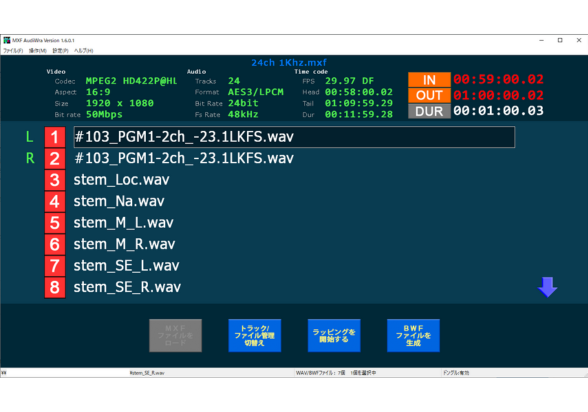Click the red track 7 number badge
Screen dimensions: 588x412
pos(55,266)
